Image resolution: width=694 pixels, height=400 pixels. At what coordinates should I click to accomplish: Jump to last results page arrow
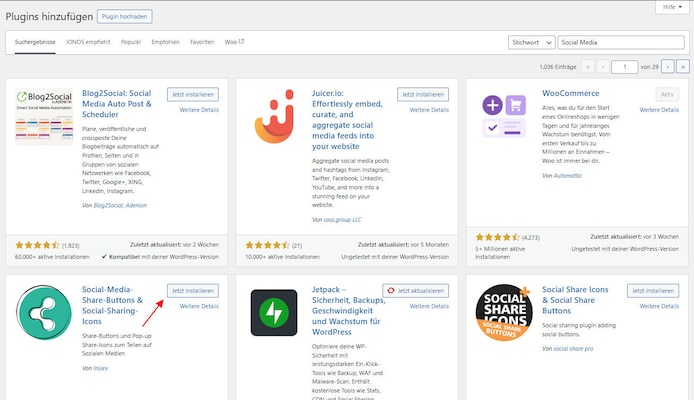click(683, 67)
